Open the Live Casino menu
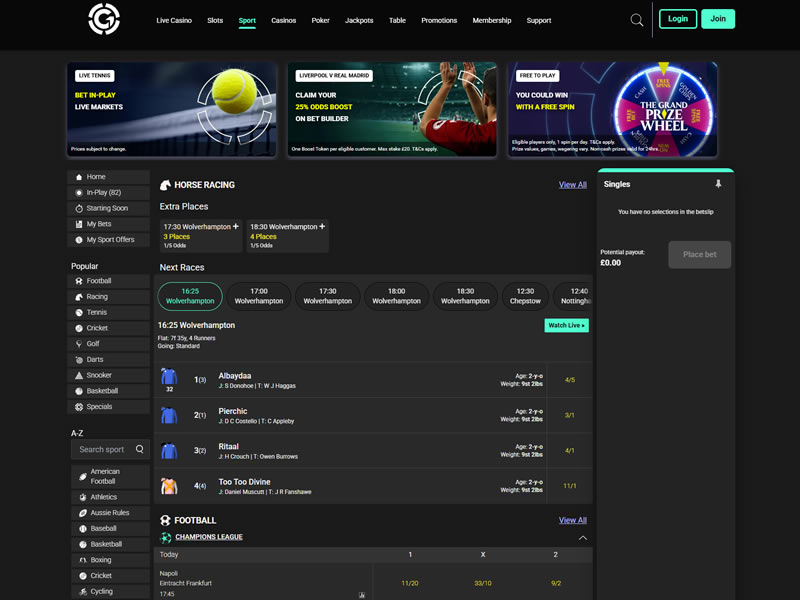Screen dimensions: 800x600 [174, 20]
